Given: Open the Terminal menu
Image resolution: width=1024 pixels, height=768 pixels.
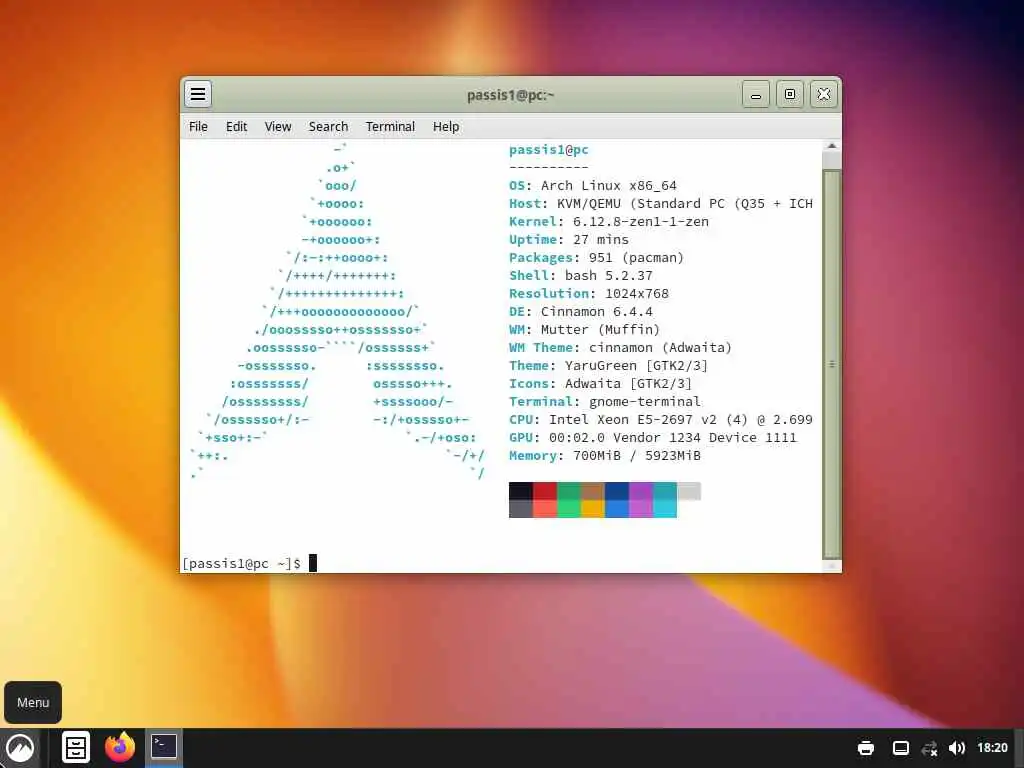Looking at the screenshot, I should pos(390,127).
